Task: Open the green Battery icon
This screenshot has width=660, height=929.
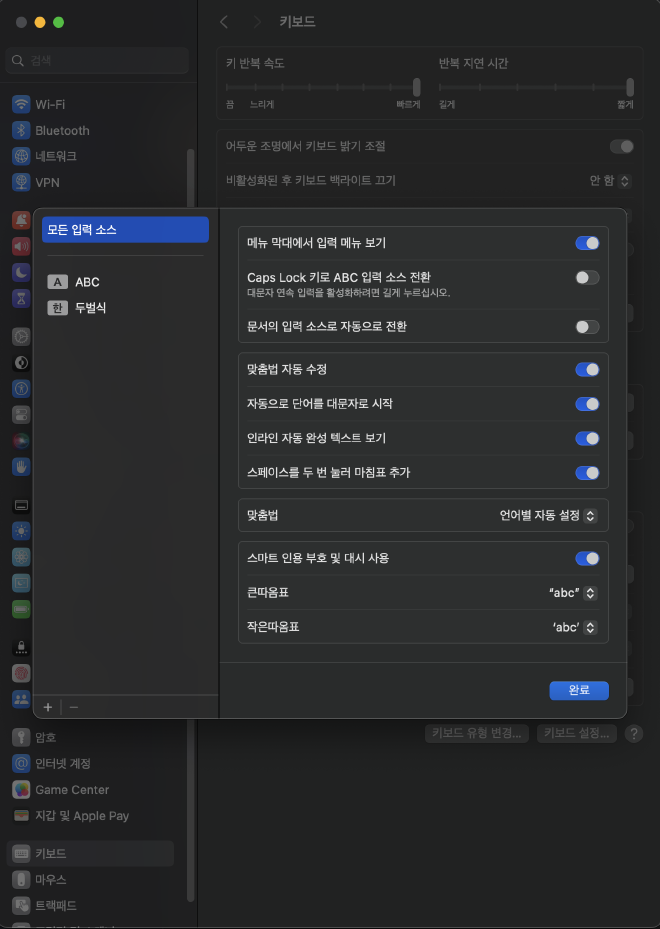Action: (21, 609)
